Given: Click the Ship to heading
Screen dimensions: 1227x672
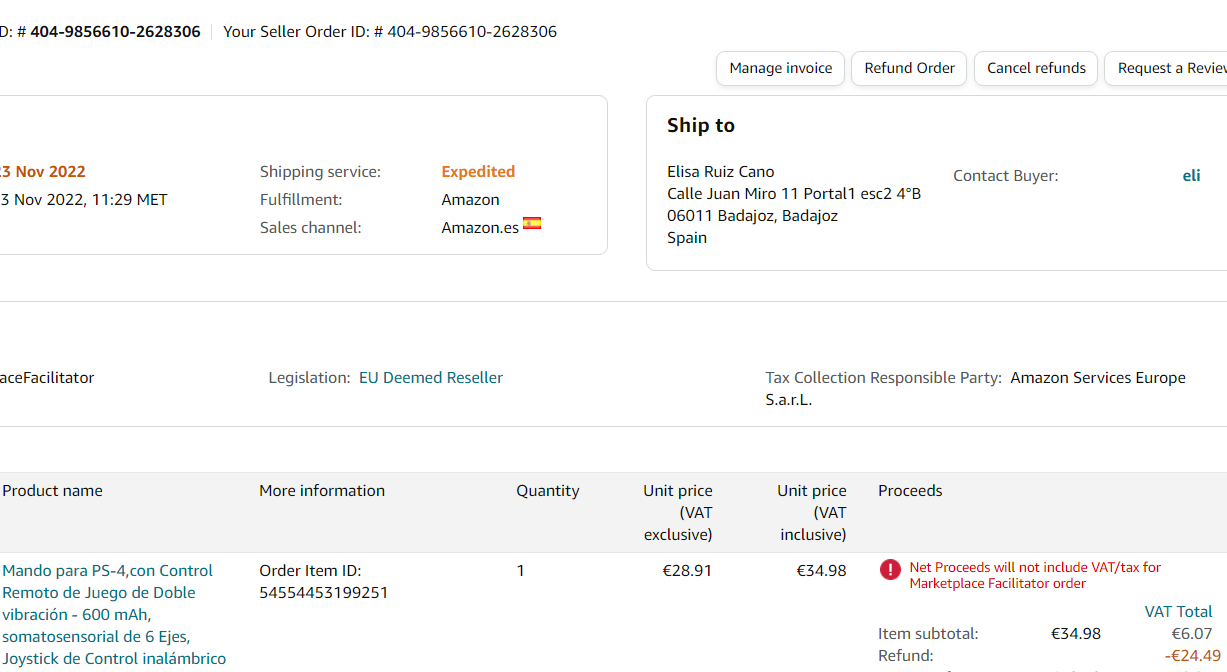Looking at the screenshot, I should coord(701,125).
